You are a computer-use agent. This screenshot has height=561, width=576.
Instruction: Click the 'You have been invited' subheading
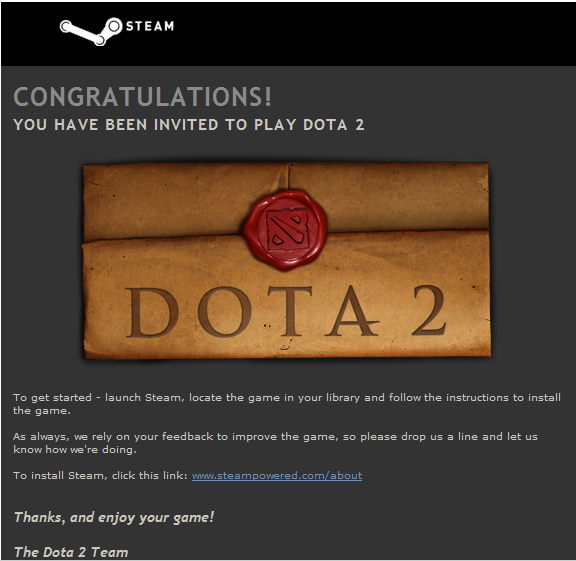(189, 125)
